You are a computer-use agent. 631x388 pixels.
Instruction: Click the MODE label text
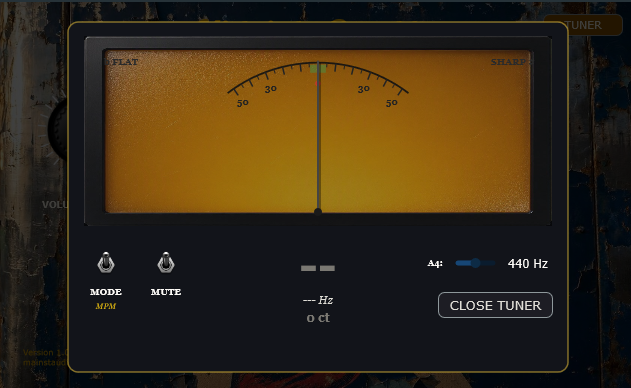[x=106, y=292]
